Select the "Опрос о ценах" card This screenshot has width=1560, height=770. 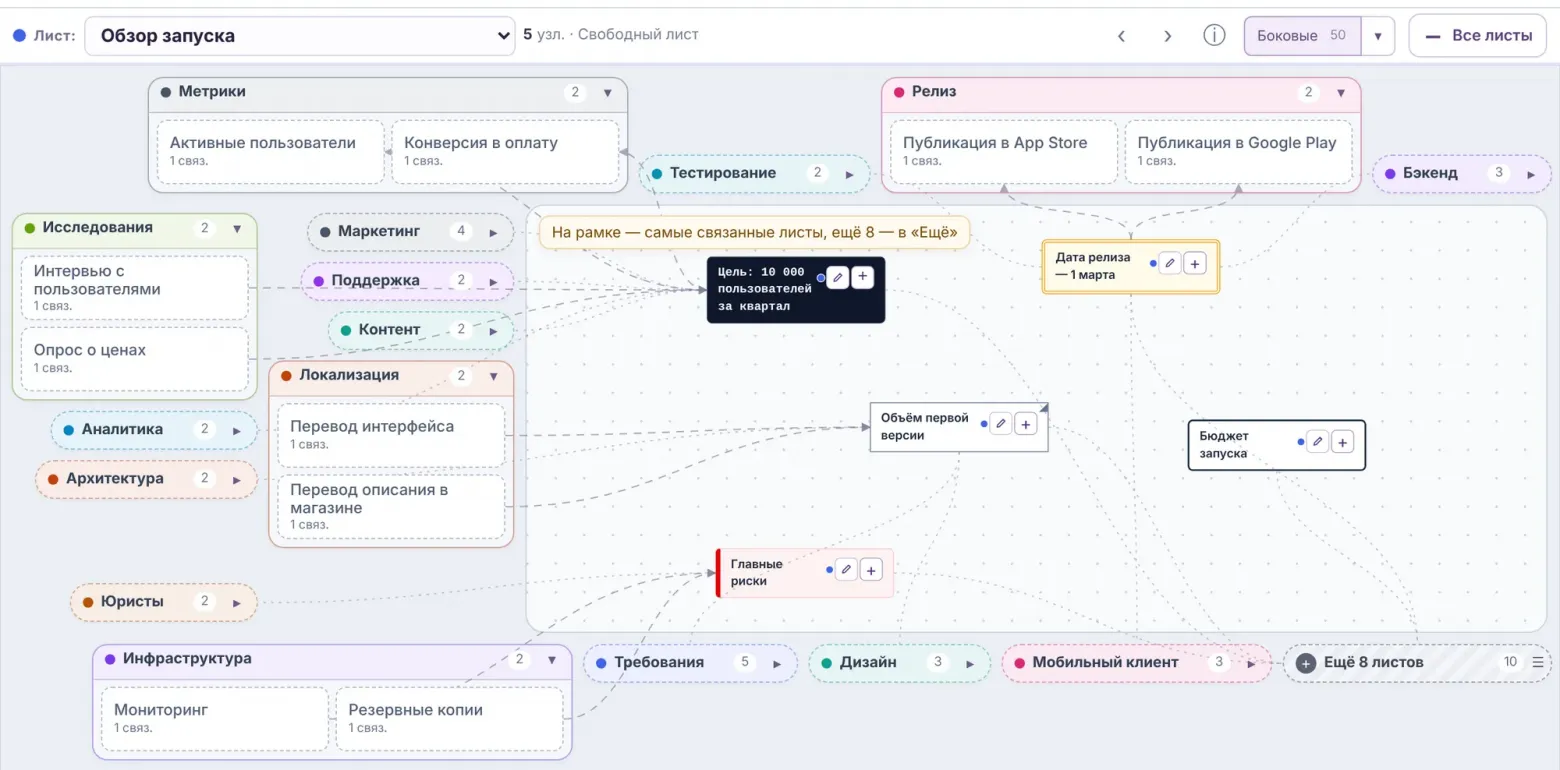[135, 360]
